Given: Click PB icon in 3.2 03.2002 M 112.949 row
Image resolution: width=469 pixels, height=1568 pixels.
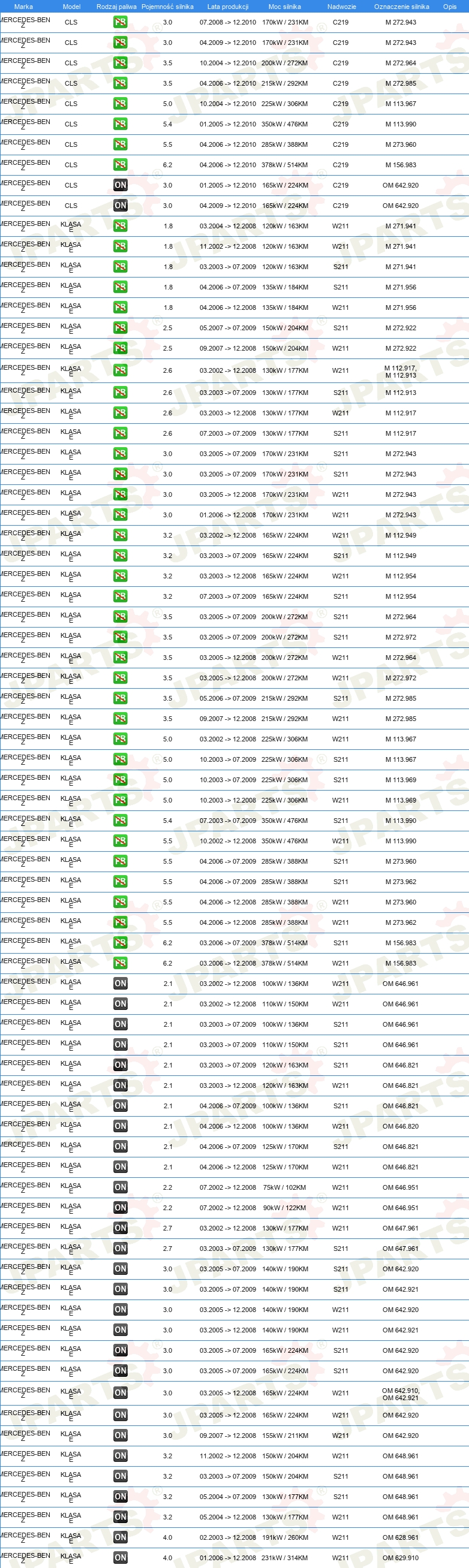Looking at the screenshot, I should 121,536.
